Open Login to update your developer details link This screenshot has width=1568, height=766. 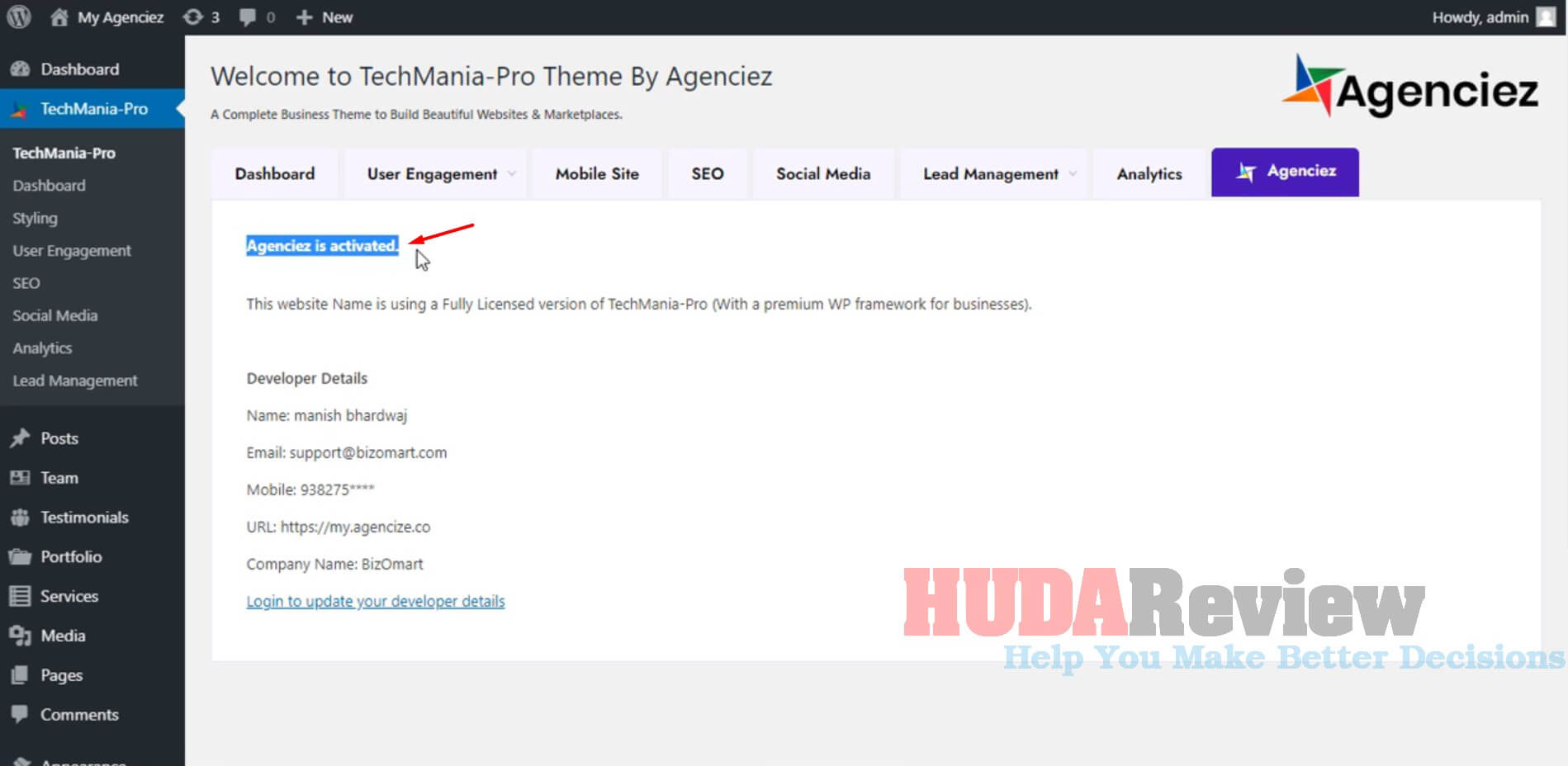[376, 601]
